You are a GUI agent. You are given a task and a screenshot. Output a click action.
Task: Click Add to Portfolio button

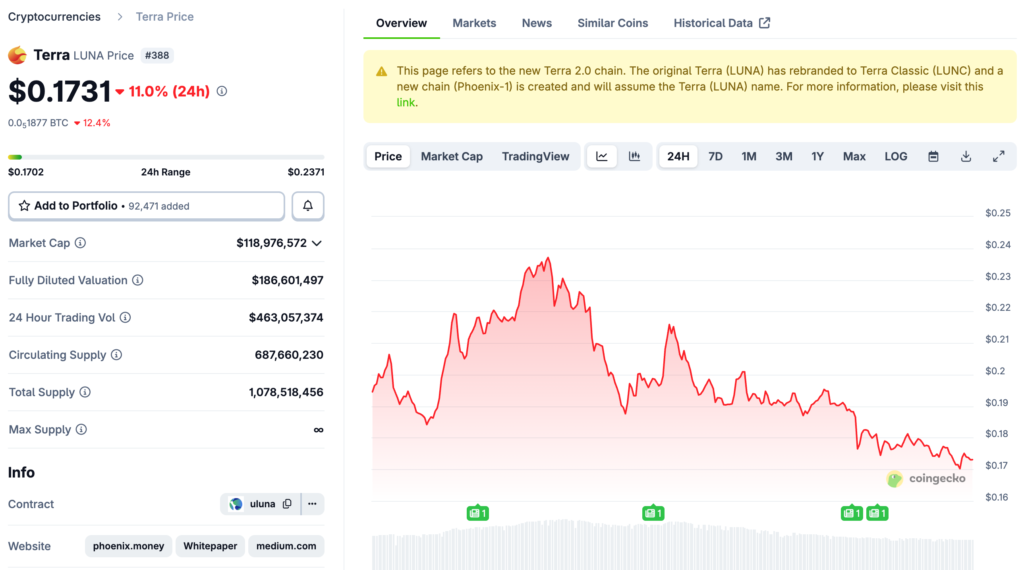[x=147, y=206]
